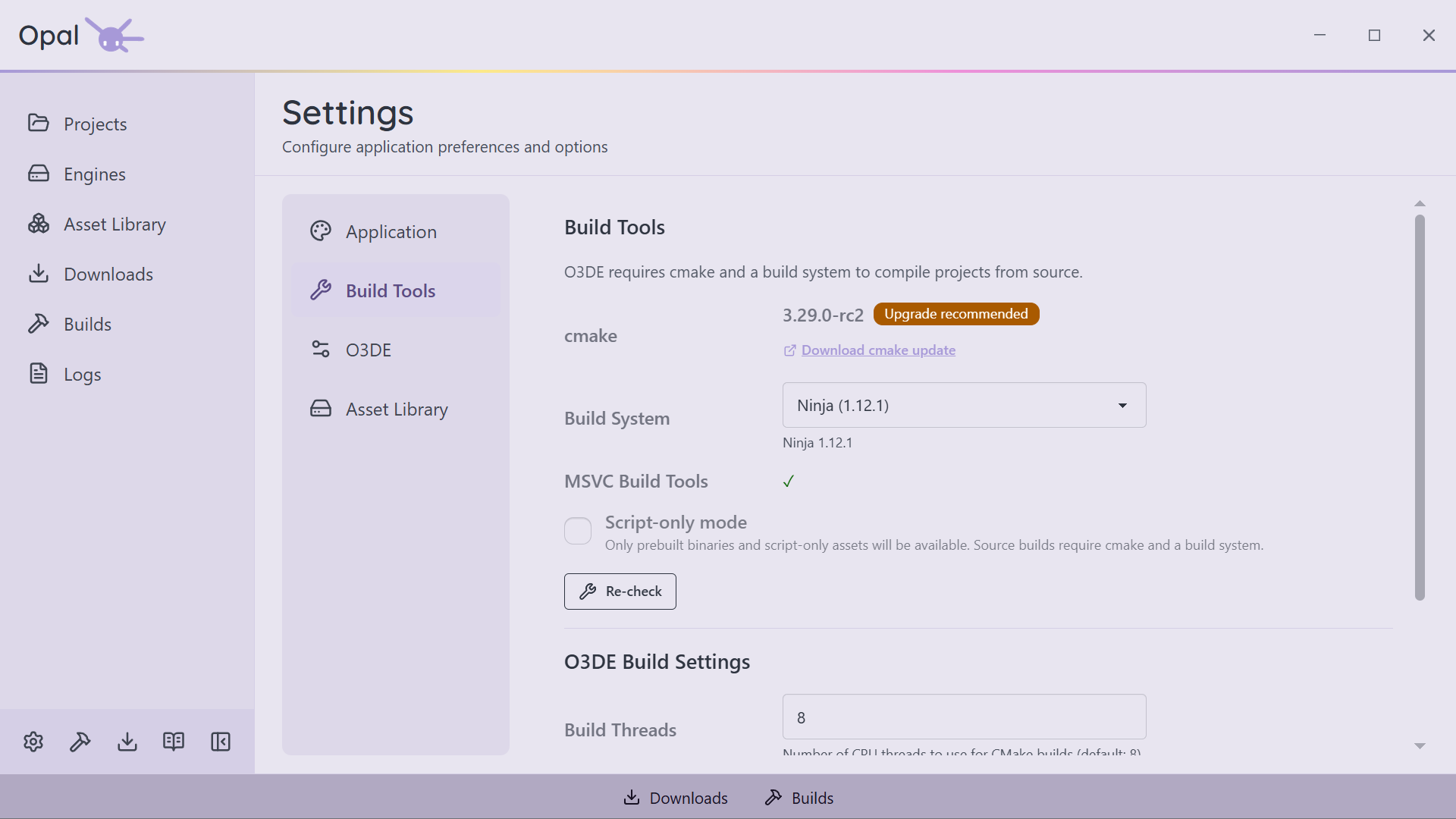Select the O3DE settings tab
Screen dimensions: 1456x819
click(x=396, y=350)
